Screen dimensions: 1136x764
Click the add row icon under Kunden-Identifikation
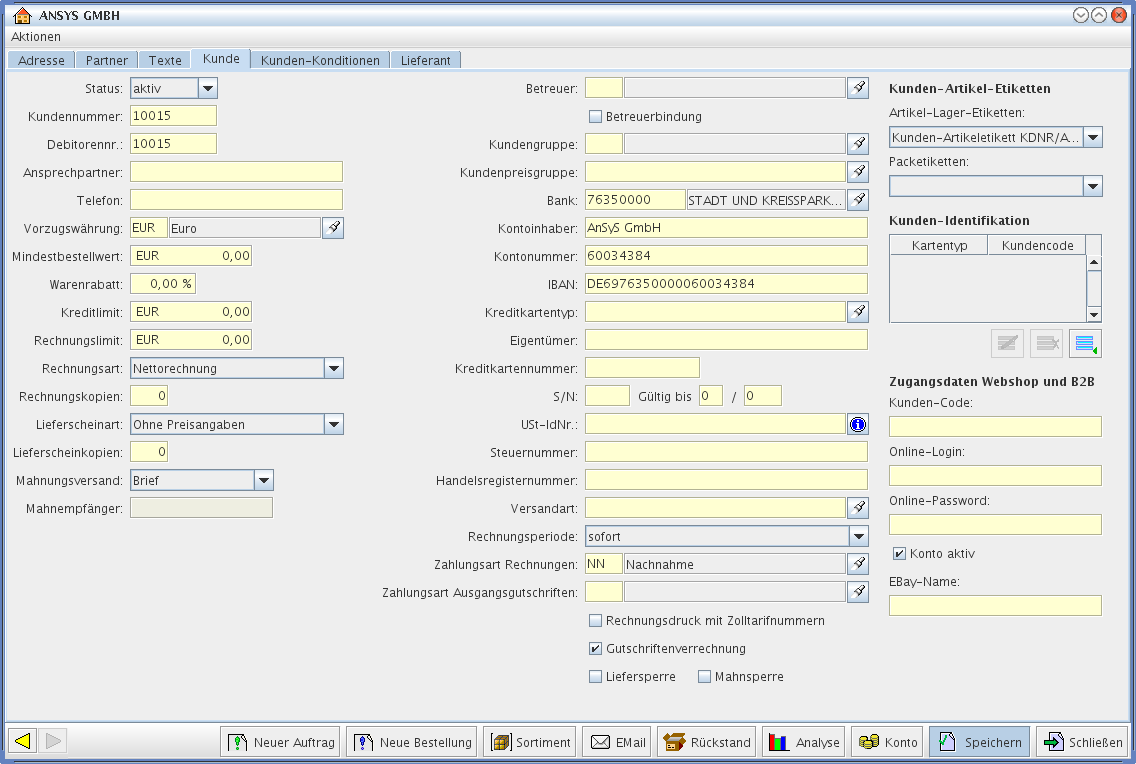click(1084, 344)
